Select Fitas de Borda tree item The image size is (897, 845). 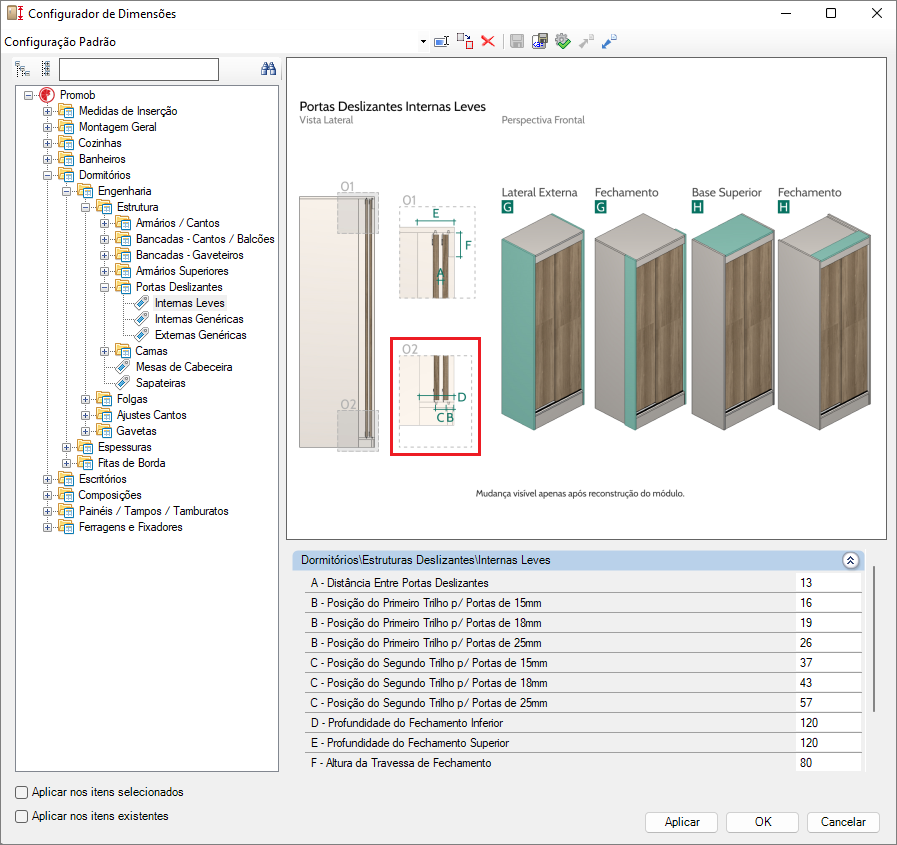132,463
